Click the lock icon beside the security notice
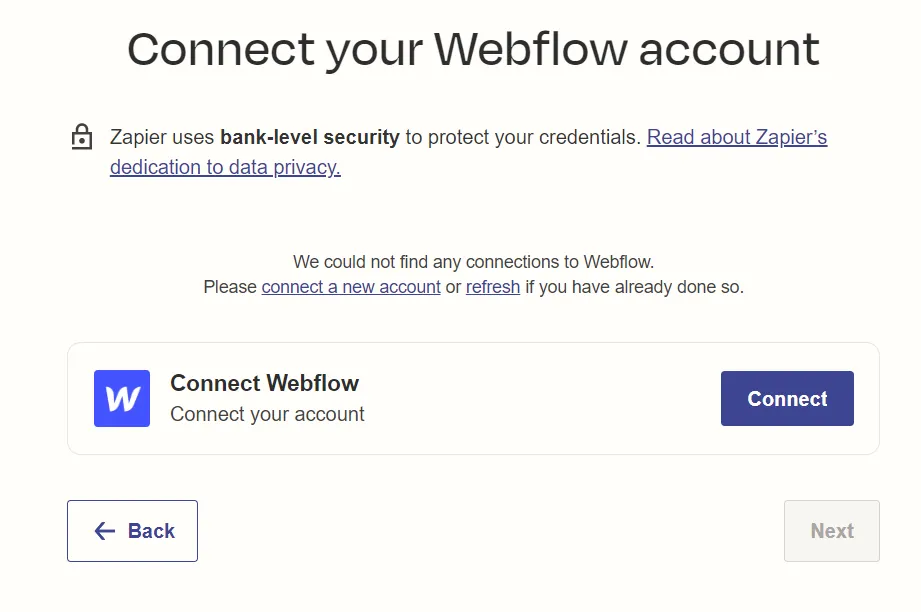Viewport: 921px width, 612px height. [81, 137]
